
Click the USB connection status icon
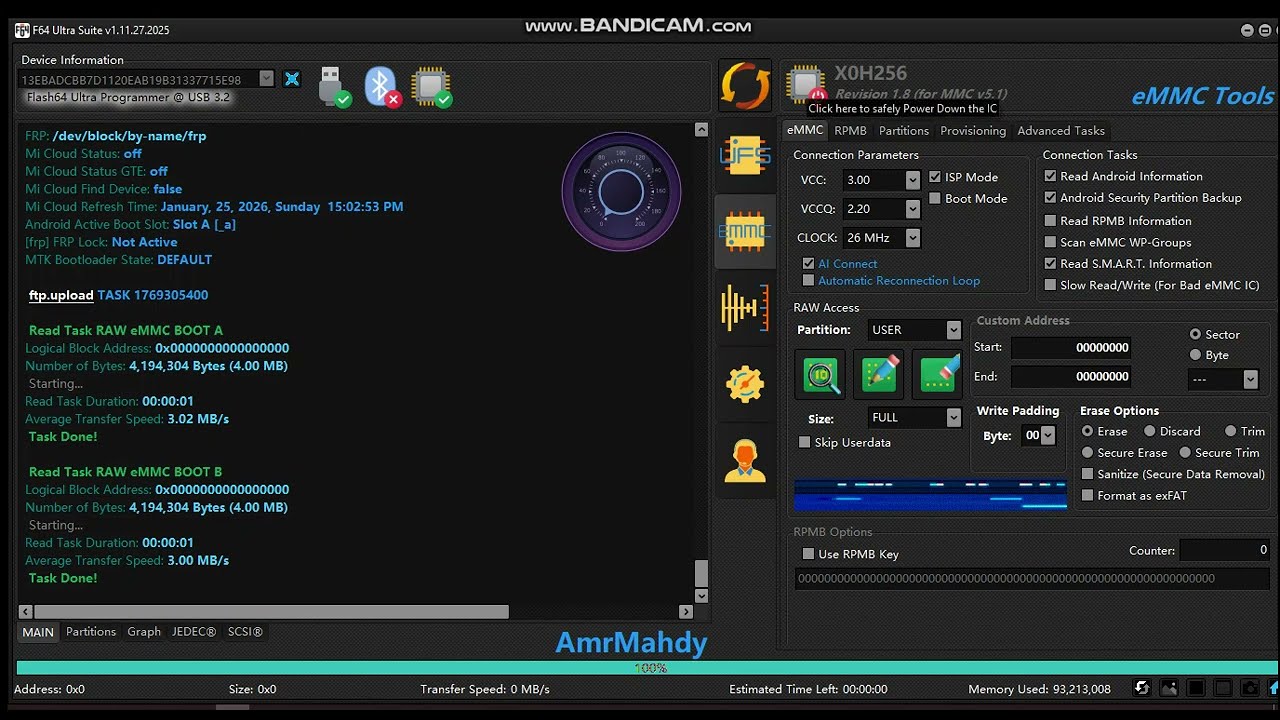coord(333,87)
